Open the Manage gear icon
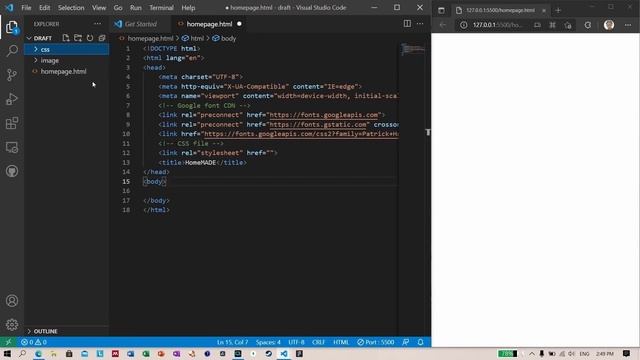The height and width of the screenshot is (360, 640). [12, 324]
